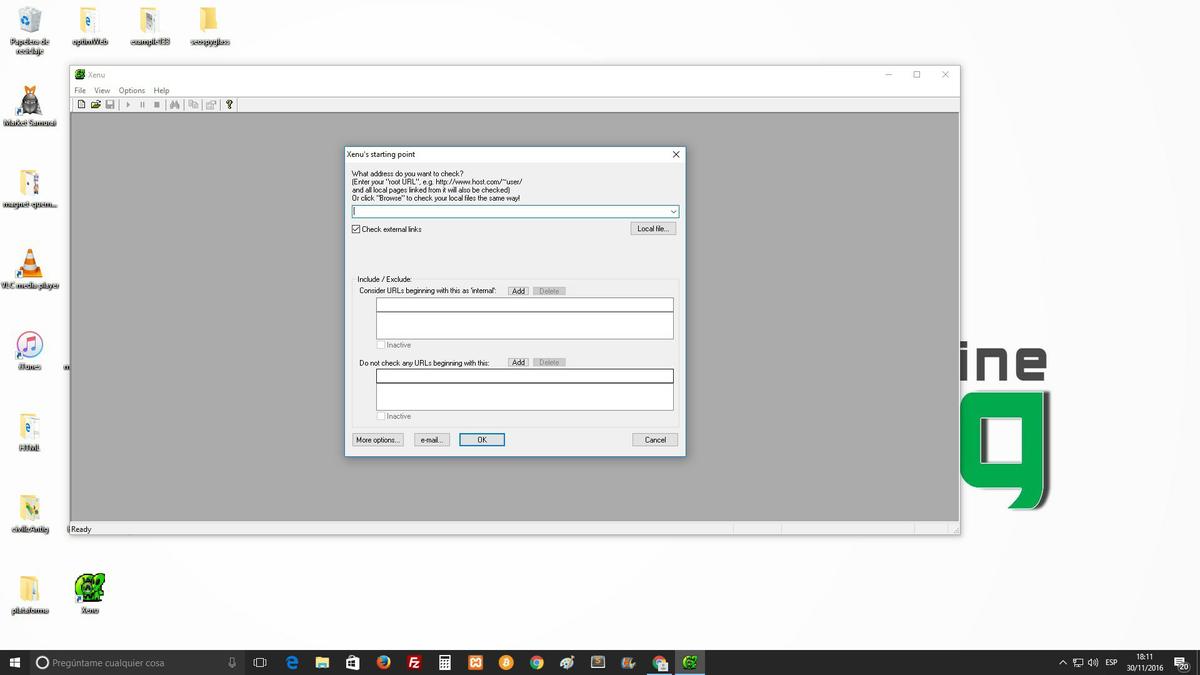Click Add beside internal URLs setting
The width and height of the screenshot is (1200, 675).
518,291
